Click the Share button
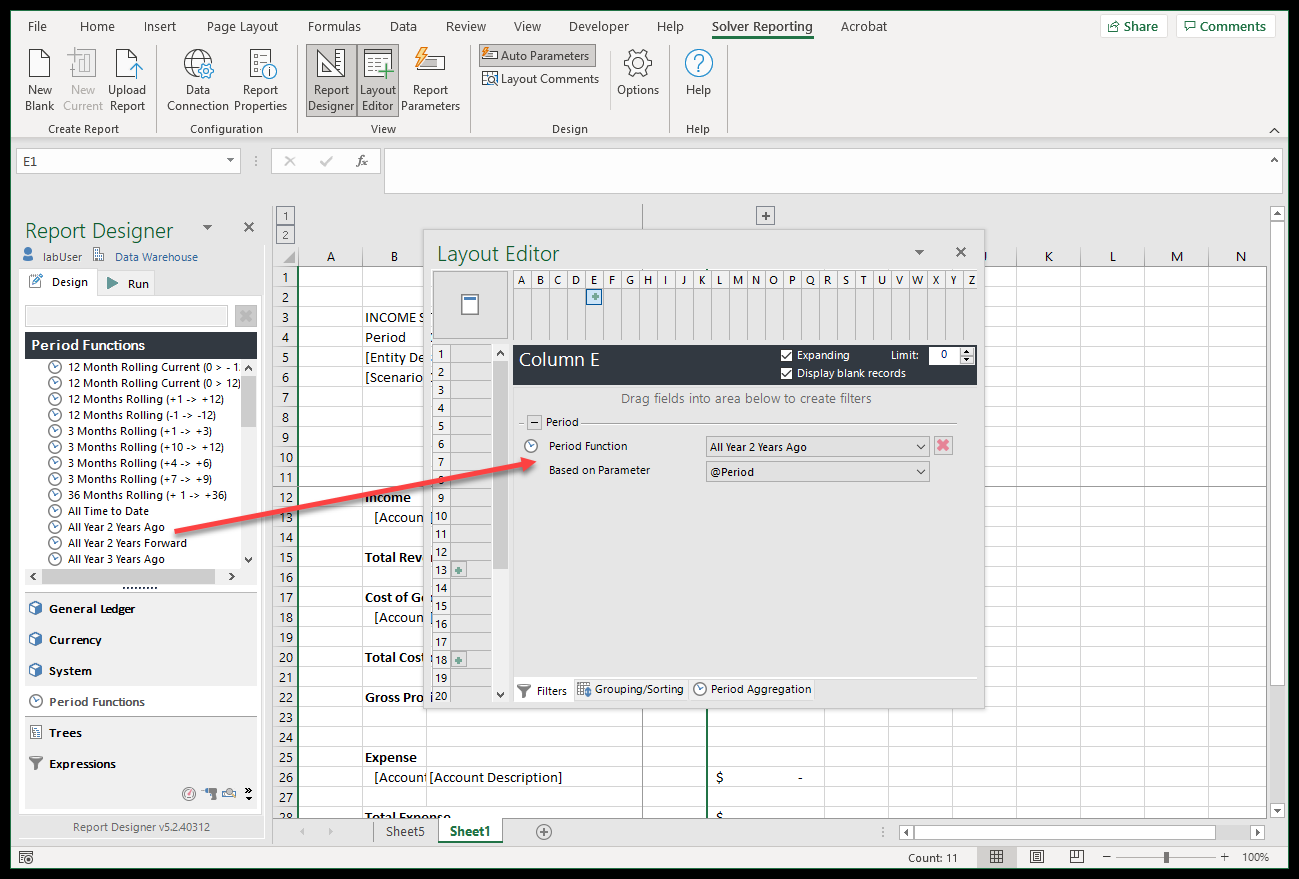Viewport: 1299px width, 879px height. tap(1132, 27)
